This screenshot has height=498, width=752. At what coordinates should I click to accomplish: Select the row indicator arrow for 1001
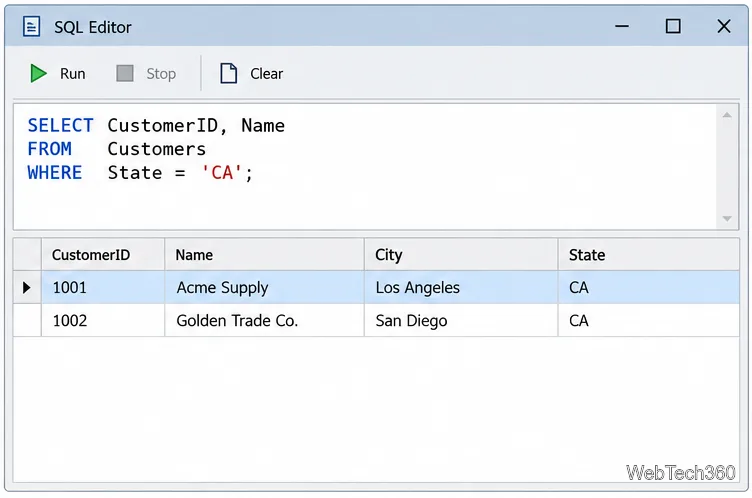(27, 287)
